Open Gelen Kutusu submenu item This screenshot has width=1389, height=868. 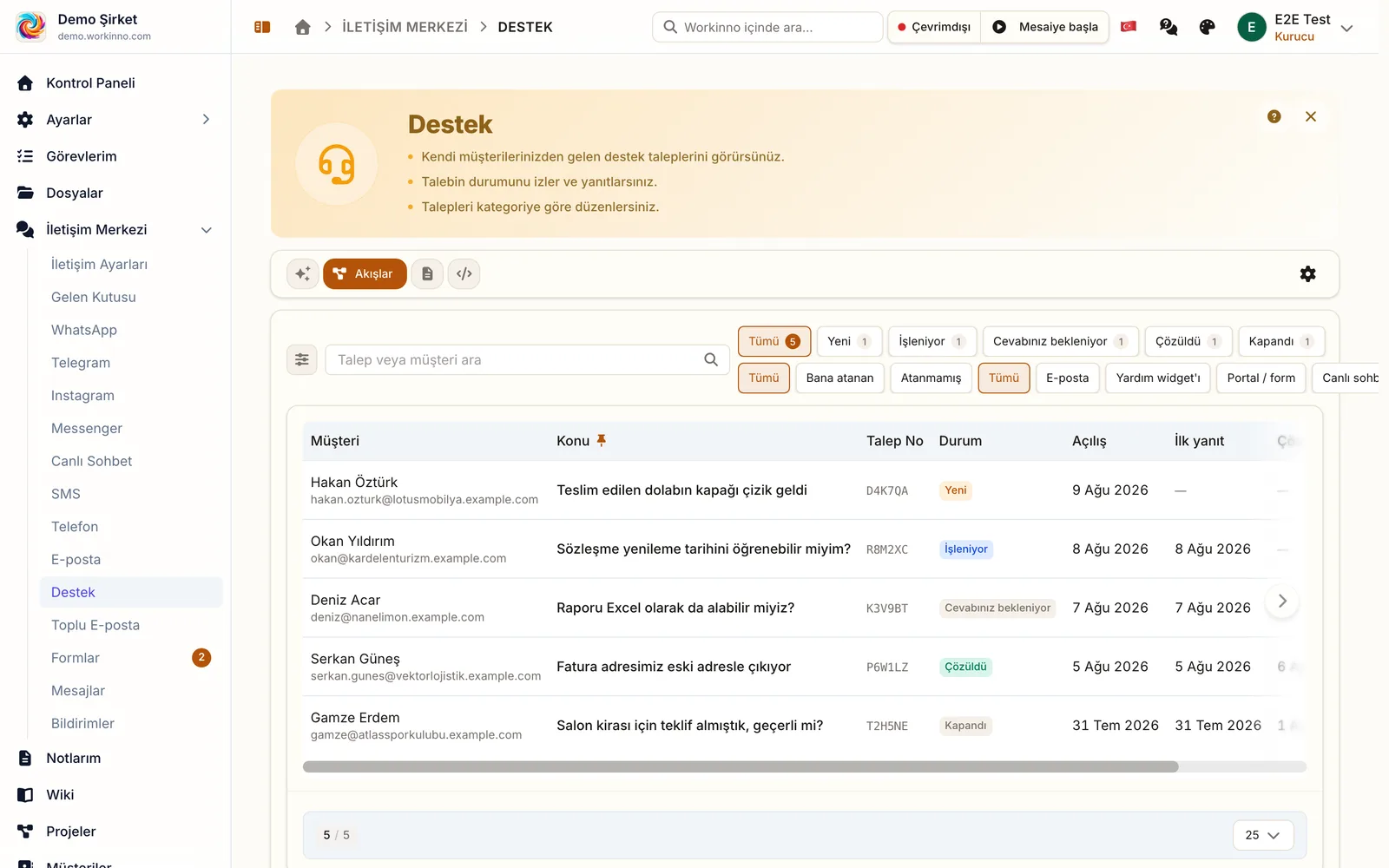94,297
